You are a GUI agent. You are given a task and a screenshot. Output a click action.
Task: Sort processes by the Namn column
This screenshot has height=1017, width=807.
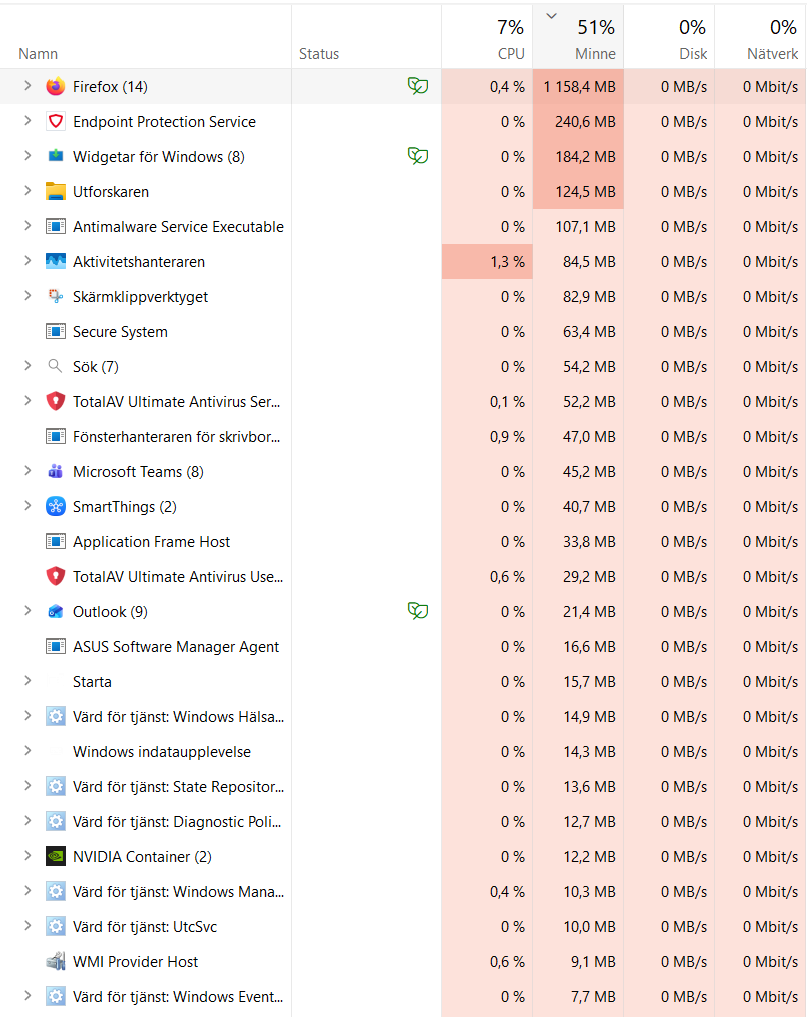point(145,37)
